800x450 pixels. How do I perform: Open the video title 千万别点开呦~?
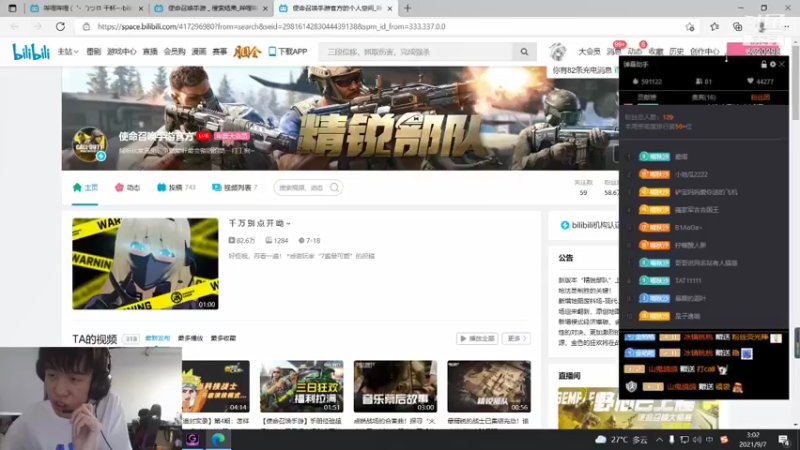tap(260, 223)
